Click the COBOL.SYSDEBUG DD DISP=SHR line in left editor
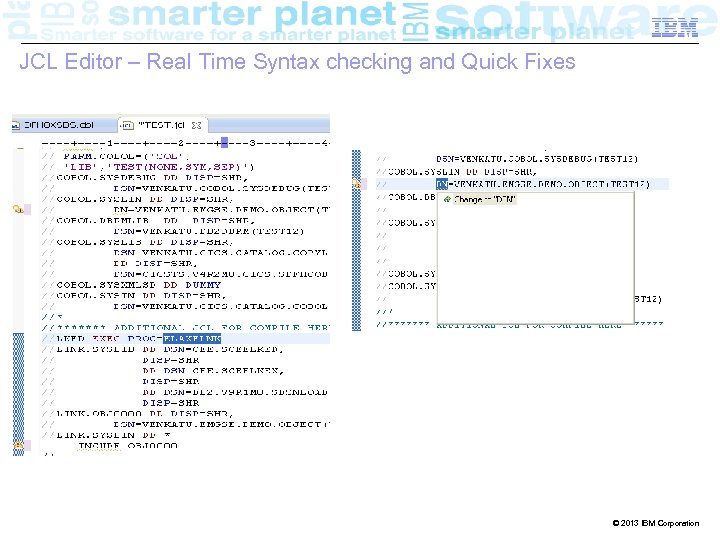Image resolution: width=720 pixels, height=540 pixels. (145, 178)
